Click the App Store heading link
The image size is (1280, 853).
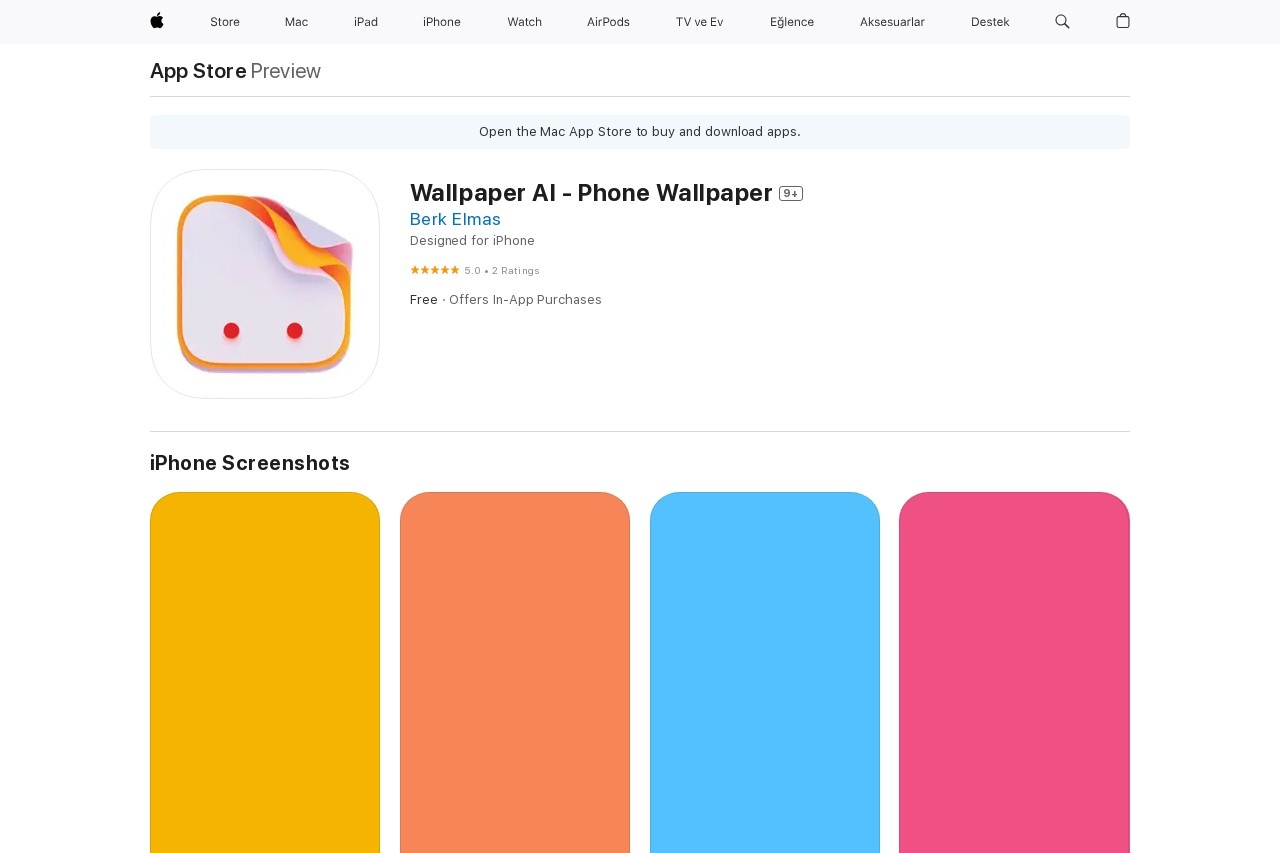click(x=198, y=71)
